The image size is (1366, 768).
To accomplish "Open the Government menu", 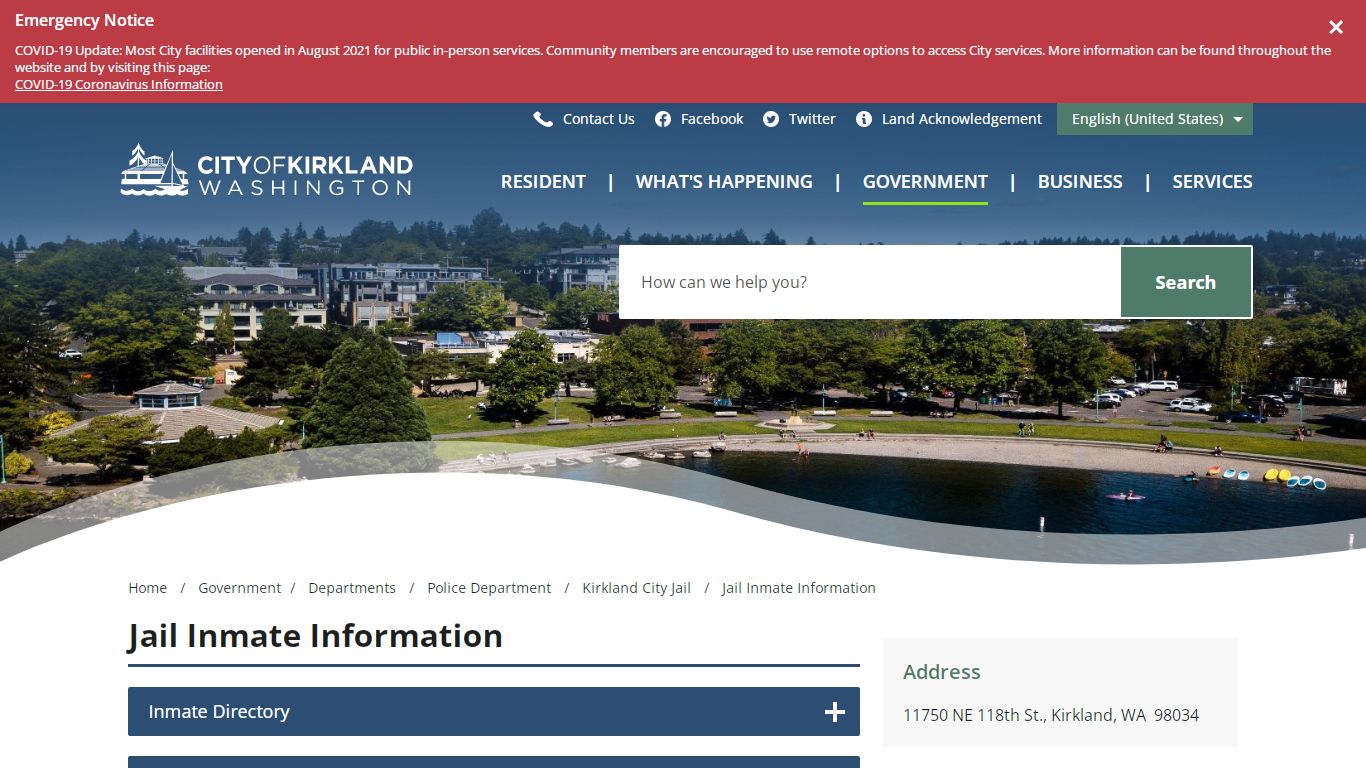I will click(925, 182).
